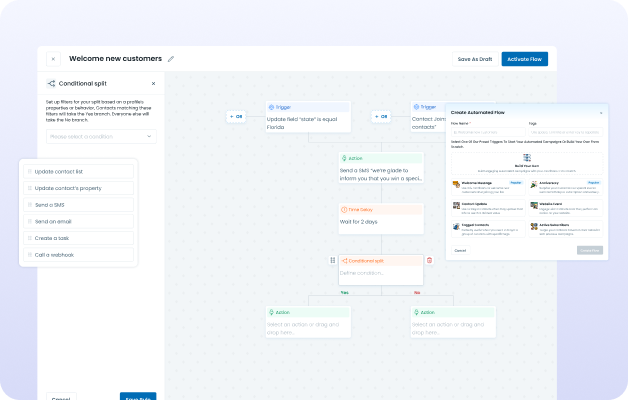Image resolution: width=628 pixels, height=400 pixels.
Task: Choose 'Send a SMS' action option
Action: (78, 205)
